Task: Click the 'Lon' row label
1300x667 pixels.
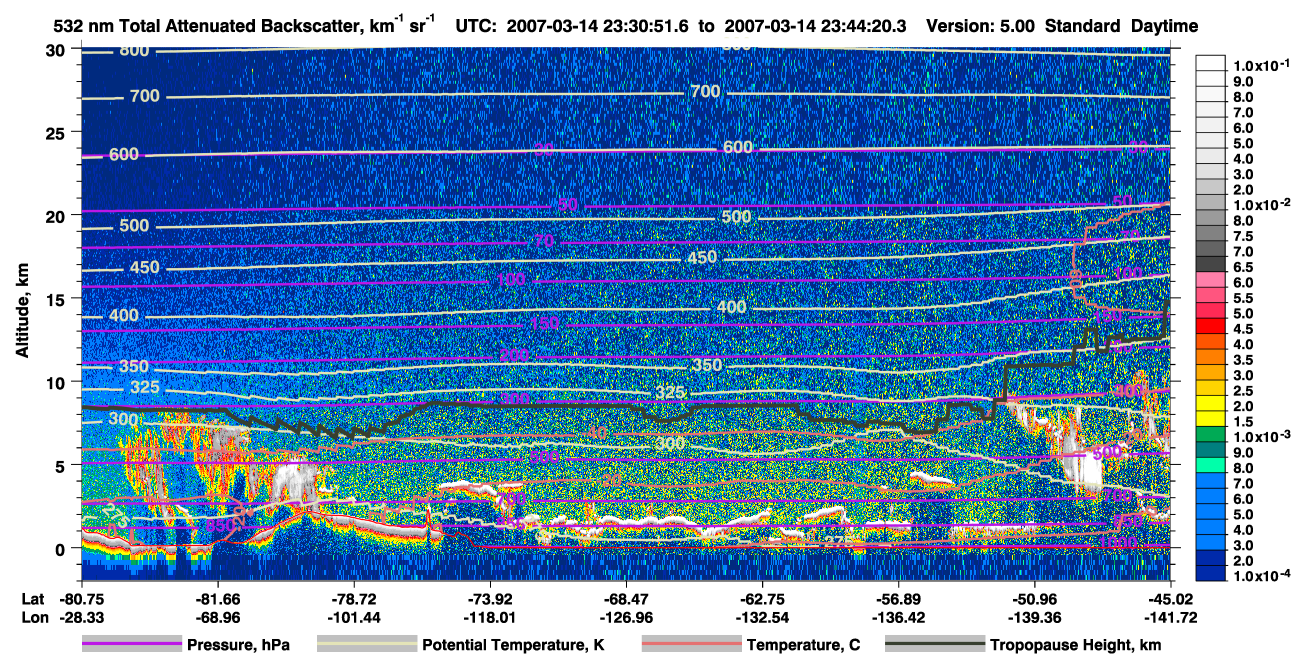Action: coord(33,617)
